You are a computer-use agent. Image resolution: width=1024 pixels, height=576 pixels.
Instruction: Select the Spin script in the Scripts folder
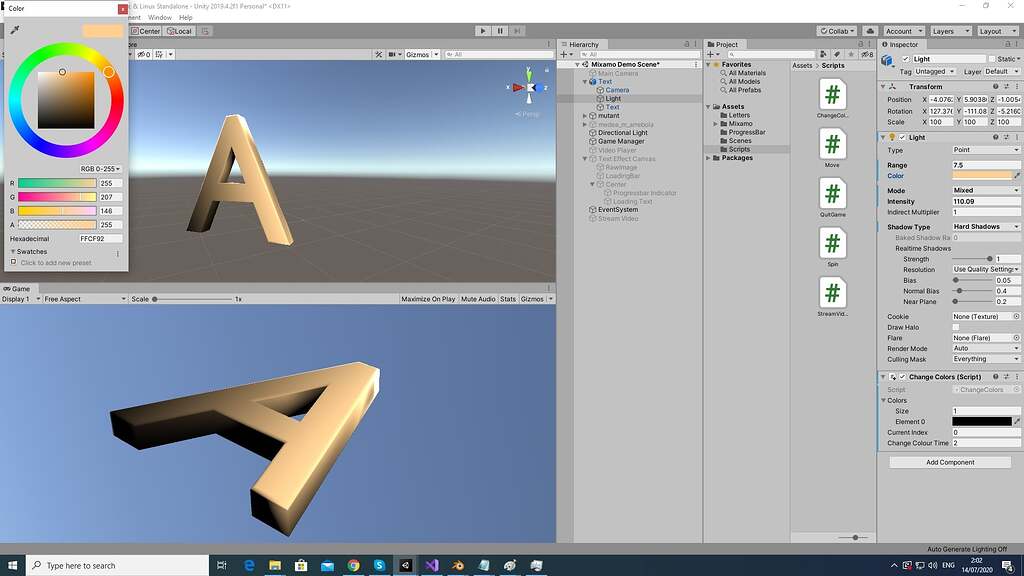coord(833,244)
